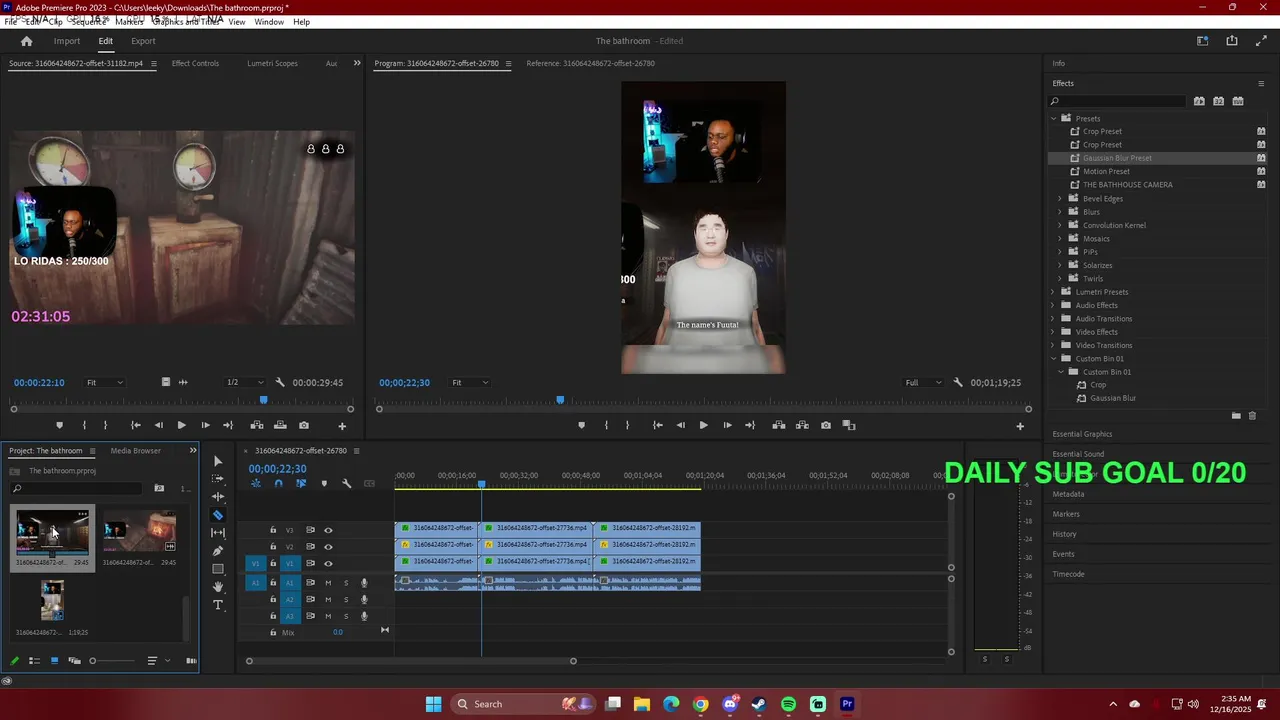
Task: Select the Razor tool
Action: [x=218, y=515]
